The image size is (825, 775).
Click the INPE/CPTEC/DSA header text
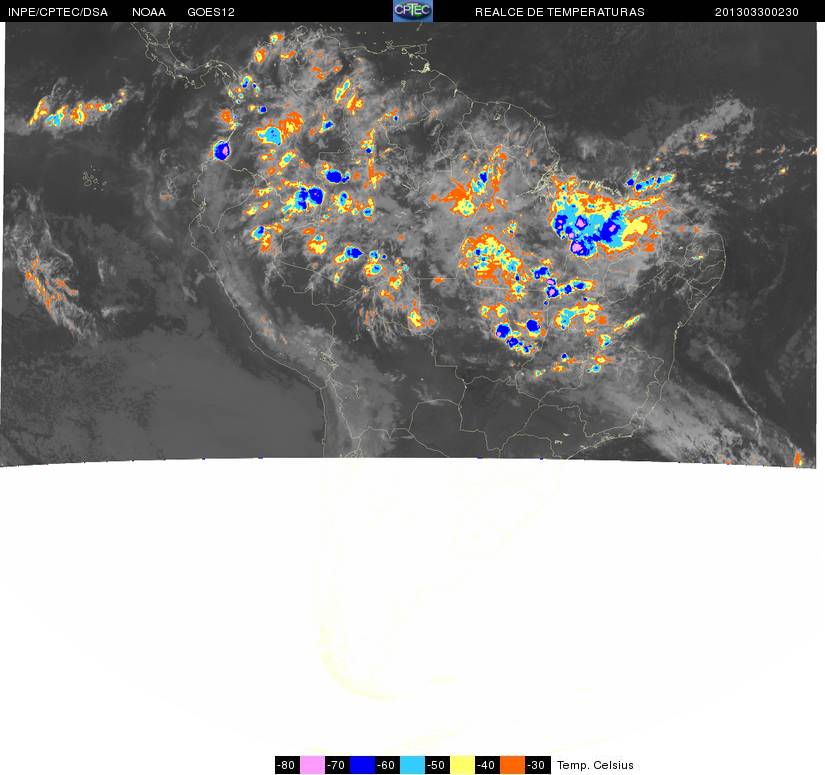(58, 12)
